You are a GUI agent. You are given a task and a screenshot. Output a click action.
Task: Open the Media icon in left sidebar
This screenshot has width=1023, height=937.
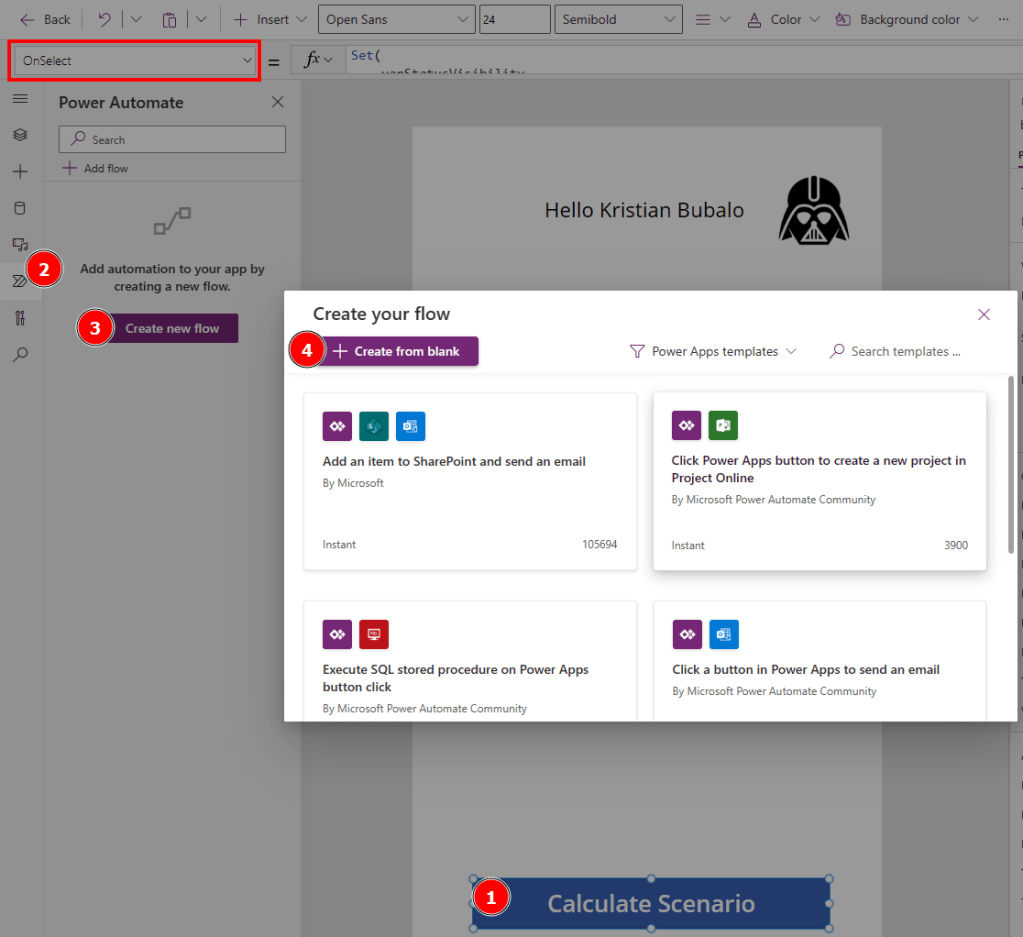point(20,244)
